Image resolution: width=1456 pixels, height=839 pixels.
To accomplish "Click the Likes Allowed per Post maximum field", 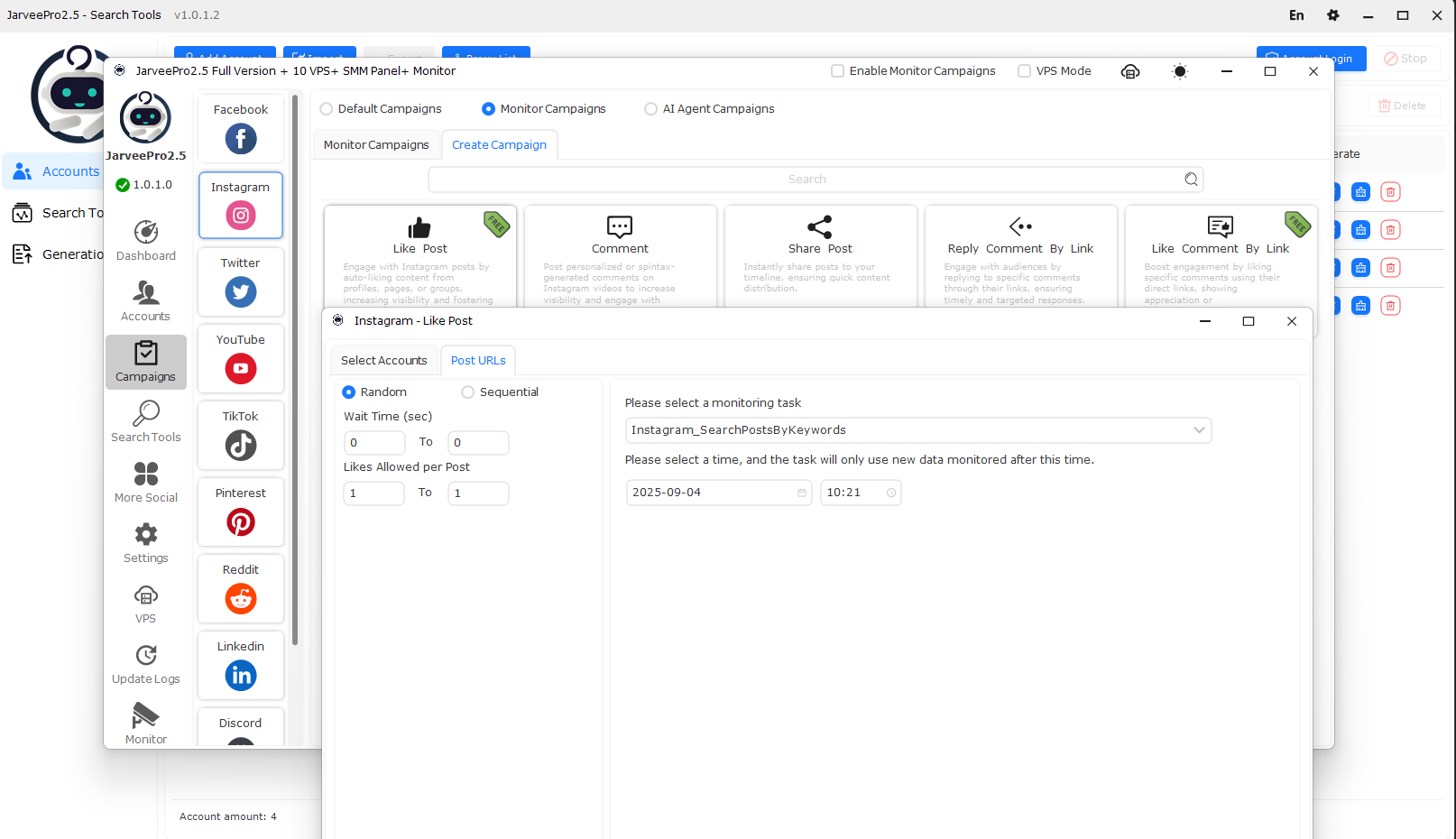I will coord(478,493).
